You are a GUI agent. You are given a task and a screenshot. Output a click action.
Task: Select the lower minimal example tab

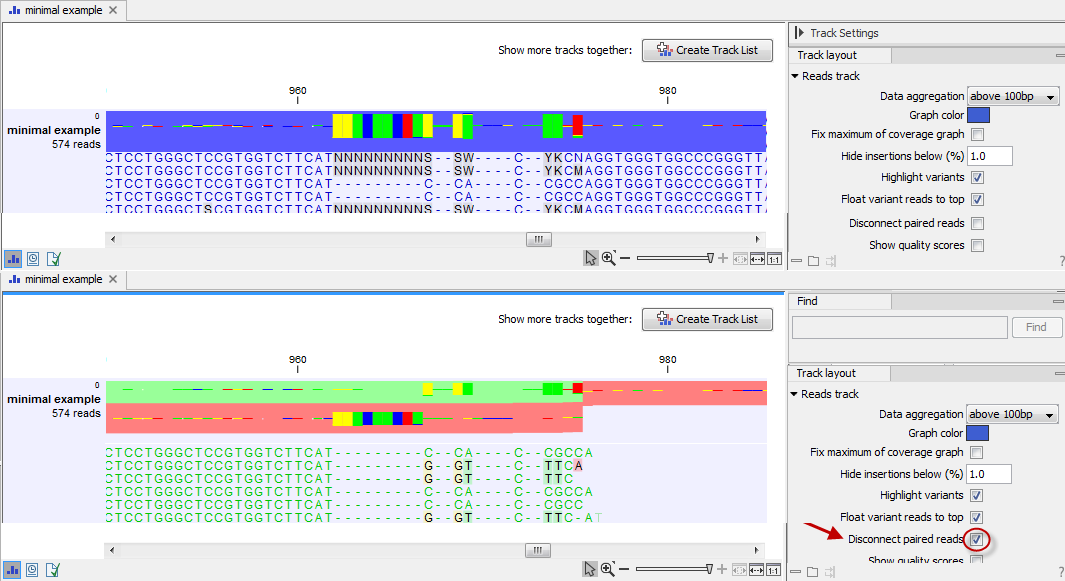pyautogui.click(x=60, y=279)
